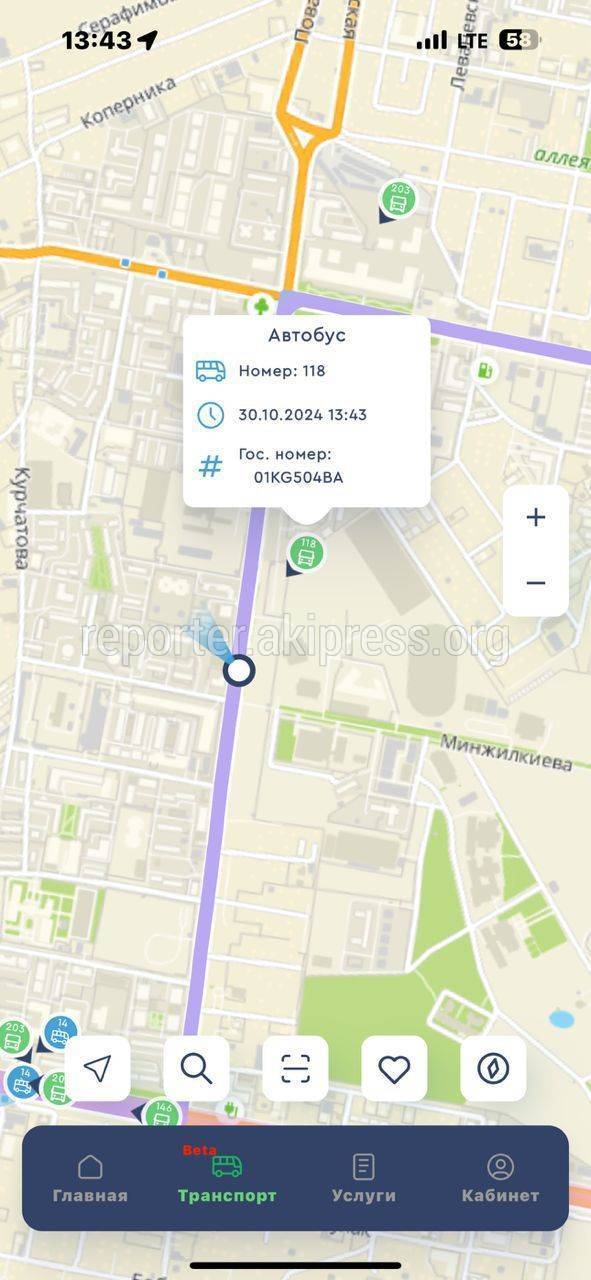The width and height of the screenshot is (591, 1280).
Task: Tap the green gas station icon
Action: click(485, 370)
